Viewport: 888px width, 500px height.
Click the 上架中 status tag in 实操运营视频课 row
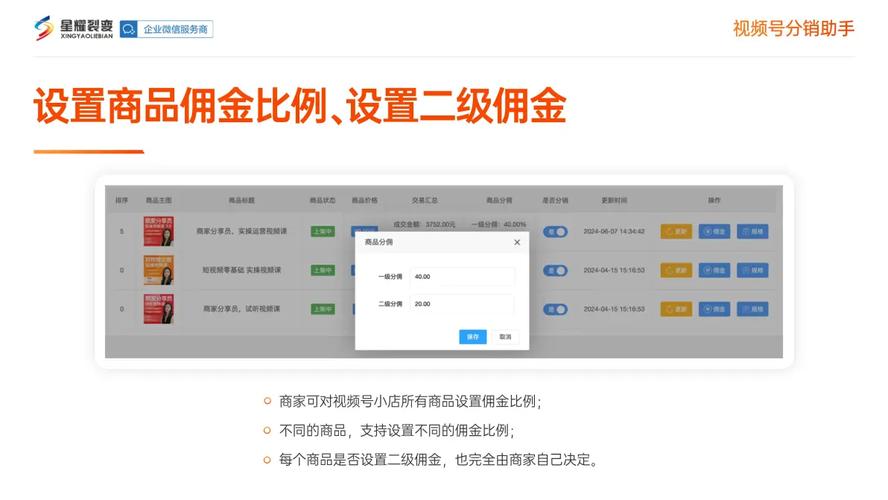pos(323,232)
